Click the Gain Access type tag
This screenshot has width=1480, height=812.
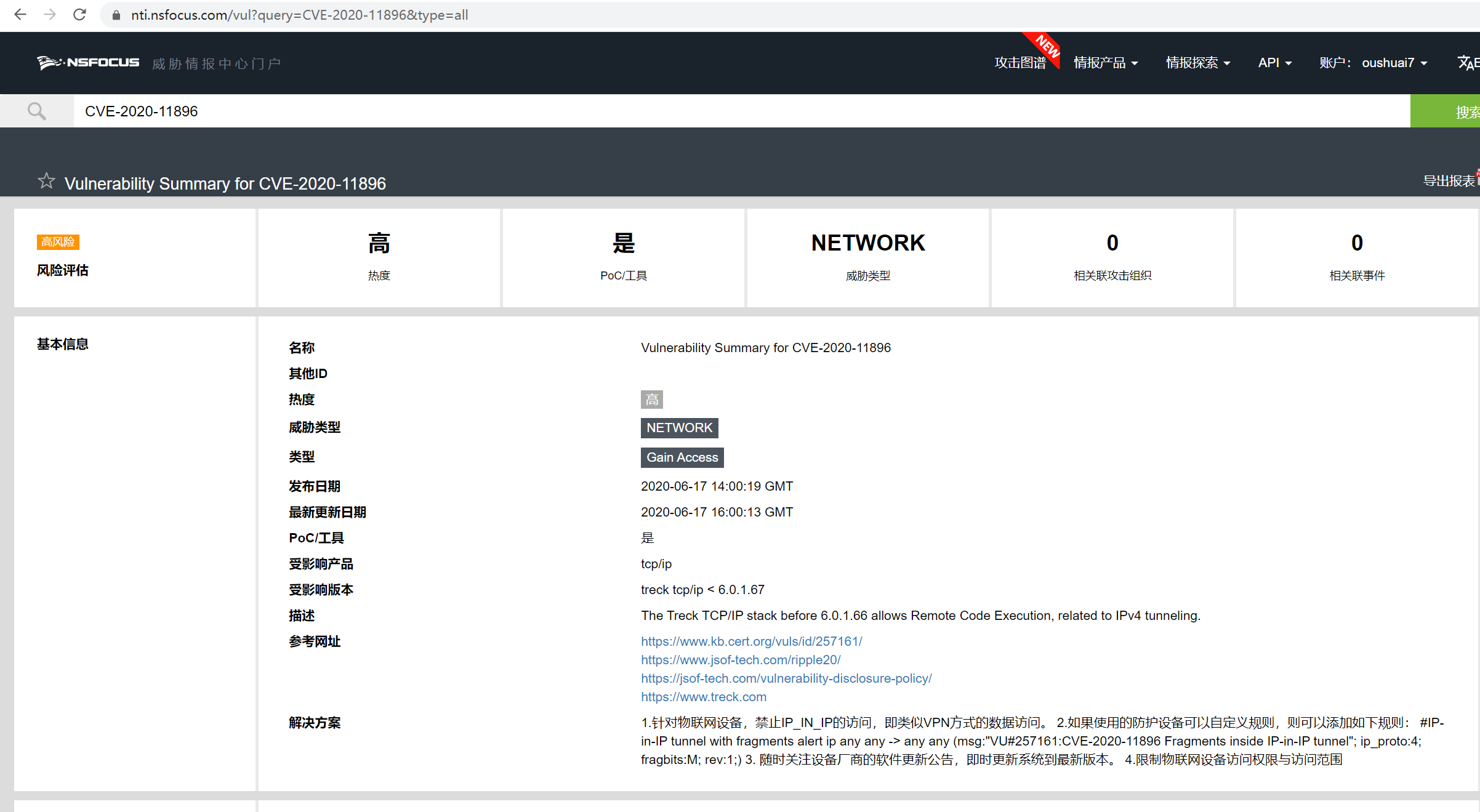[682, 457]
